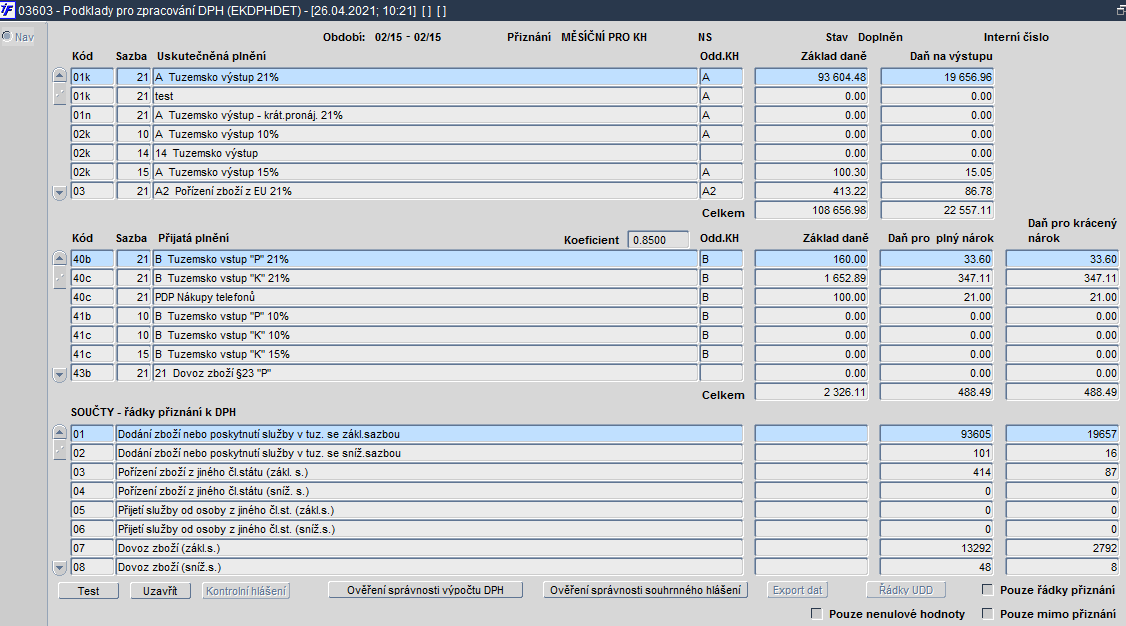Image resolution: width=1126 pixels, height=626 pixels.
Task: Click Celkem Základ daně 108 656.98
Action: (x=811, y=210)
